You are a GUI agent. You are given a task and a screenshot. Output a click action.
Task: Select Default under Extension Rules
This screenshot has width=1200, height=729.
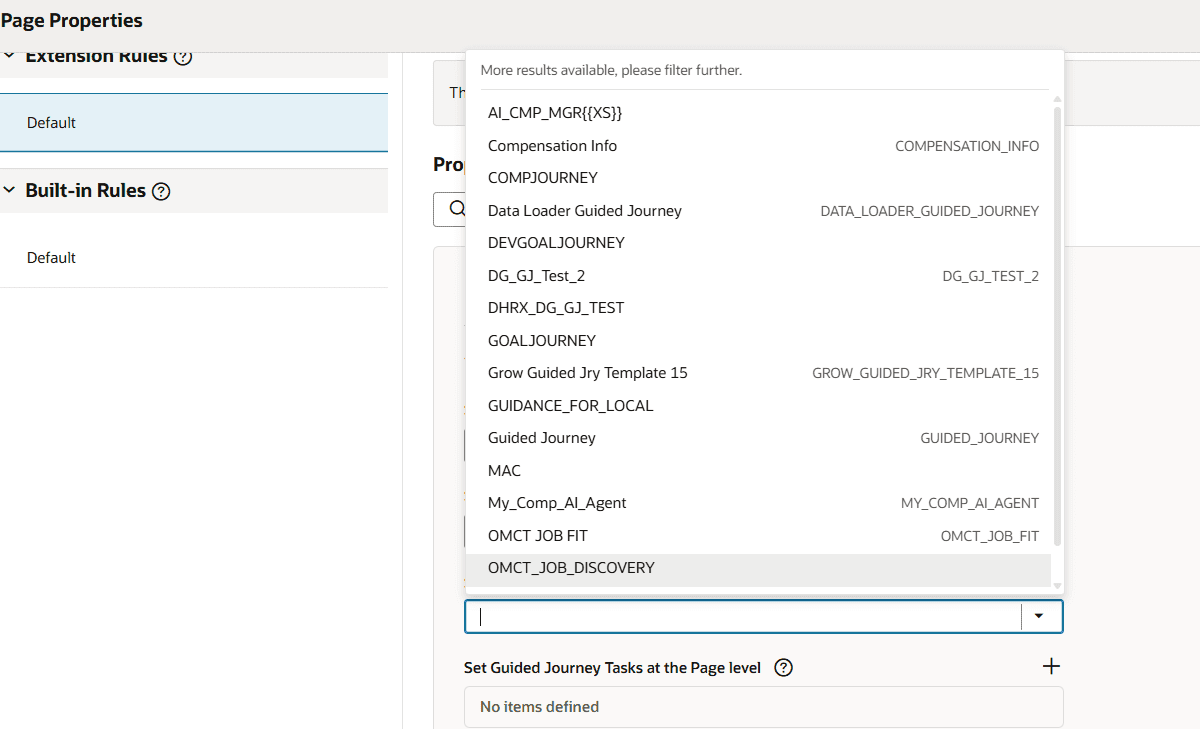click(52, 123)
